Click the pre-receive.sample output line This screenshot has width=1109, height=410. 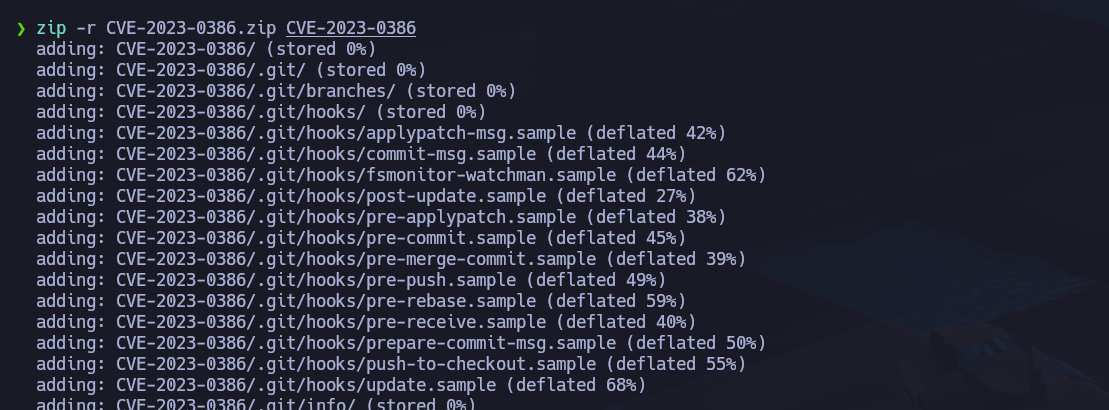pyautogui.click(x=365, y=322)
